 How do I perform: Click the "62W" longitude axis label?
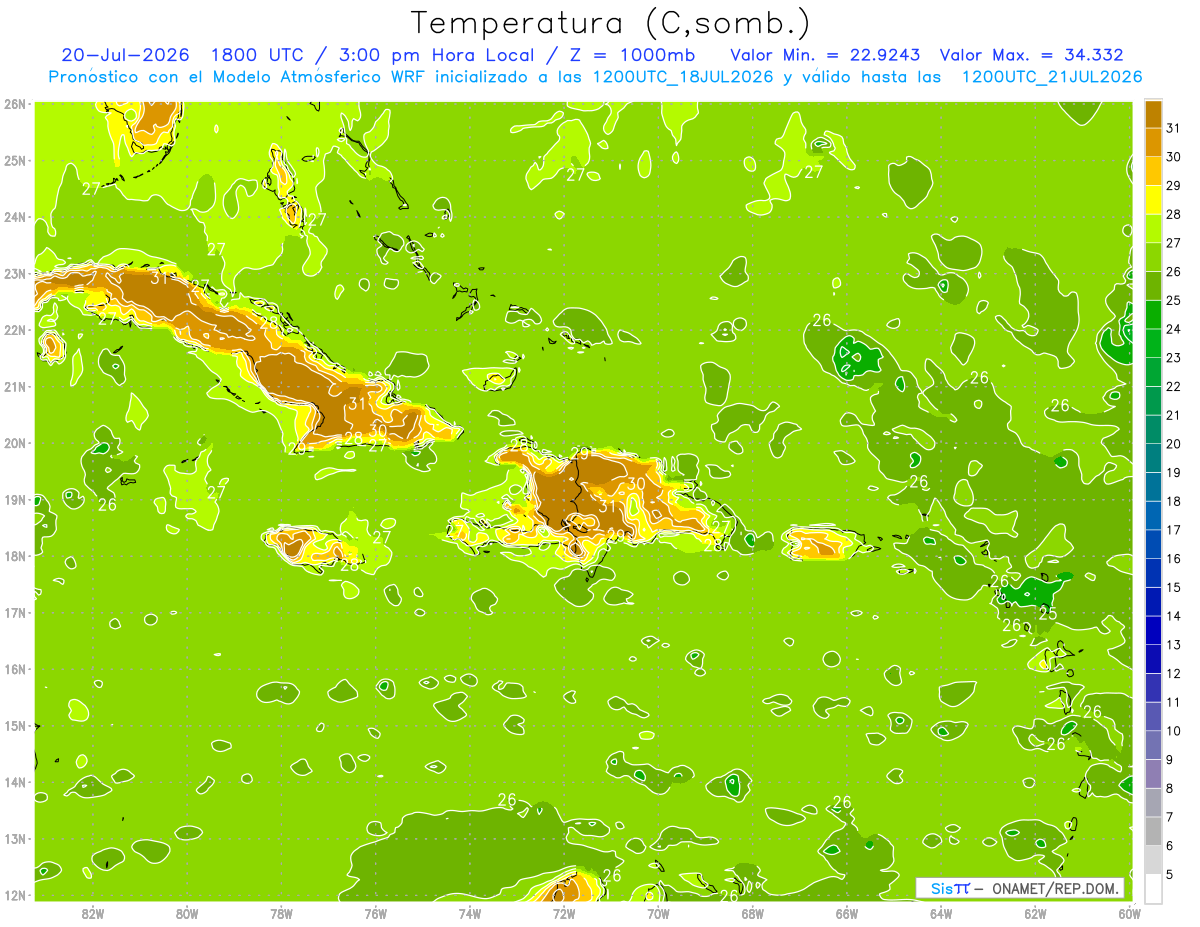1035,912
